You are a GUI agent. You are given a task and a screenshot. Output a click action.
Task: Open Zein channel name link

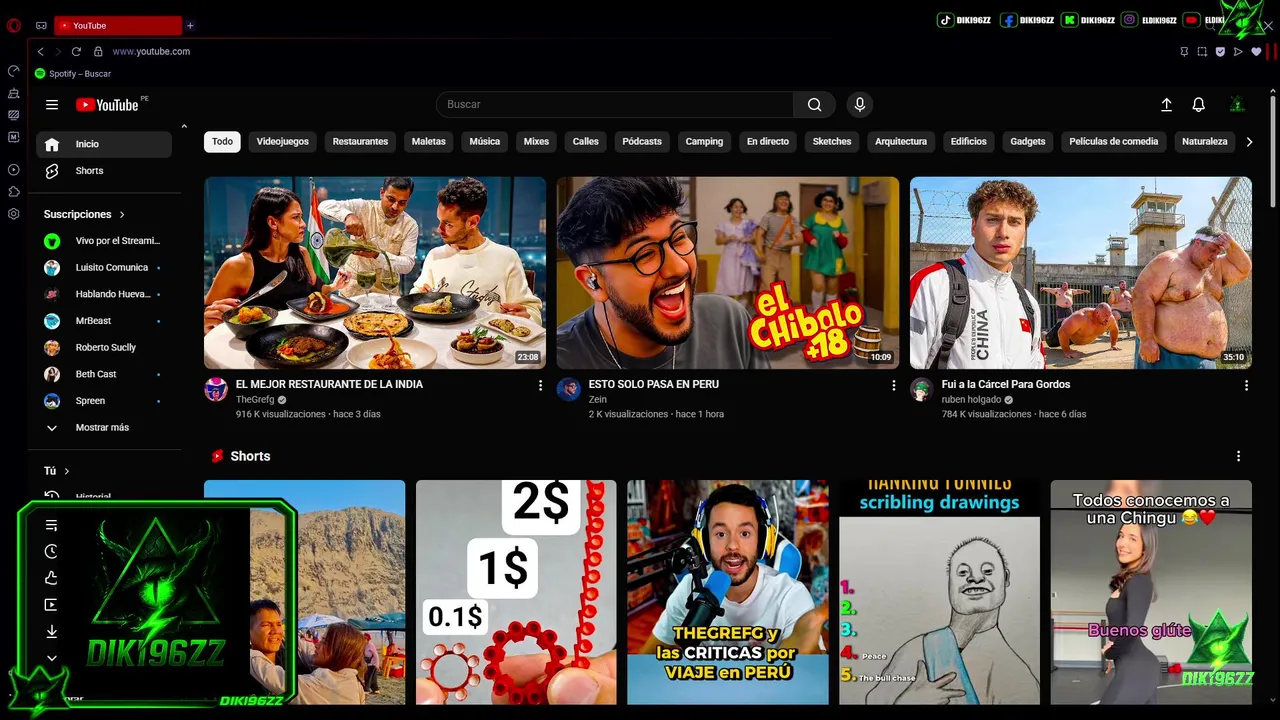[598, 399]
